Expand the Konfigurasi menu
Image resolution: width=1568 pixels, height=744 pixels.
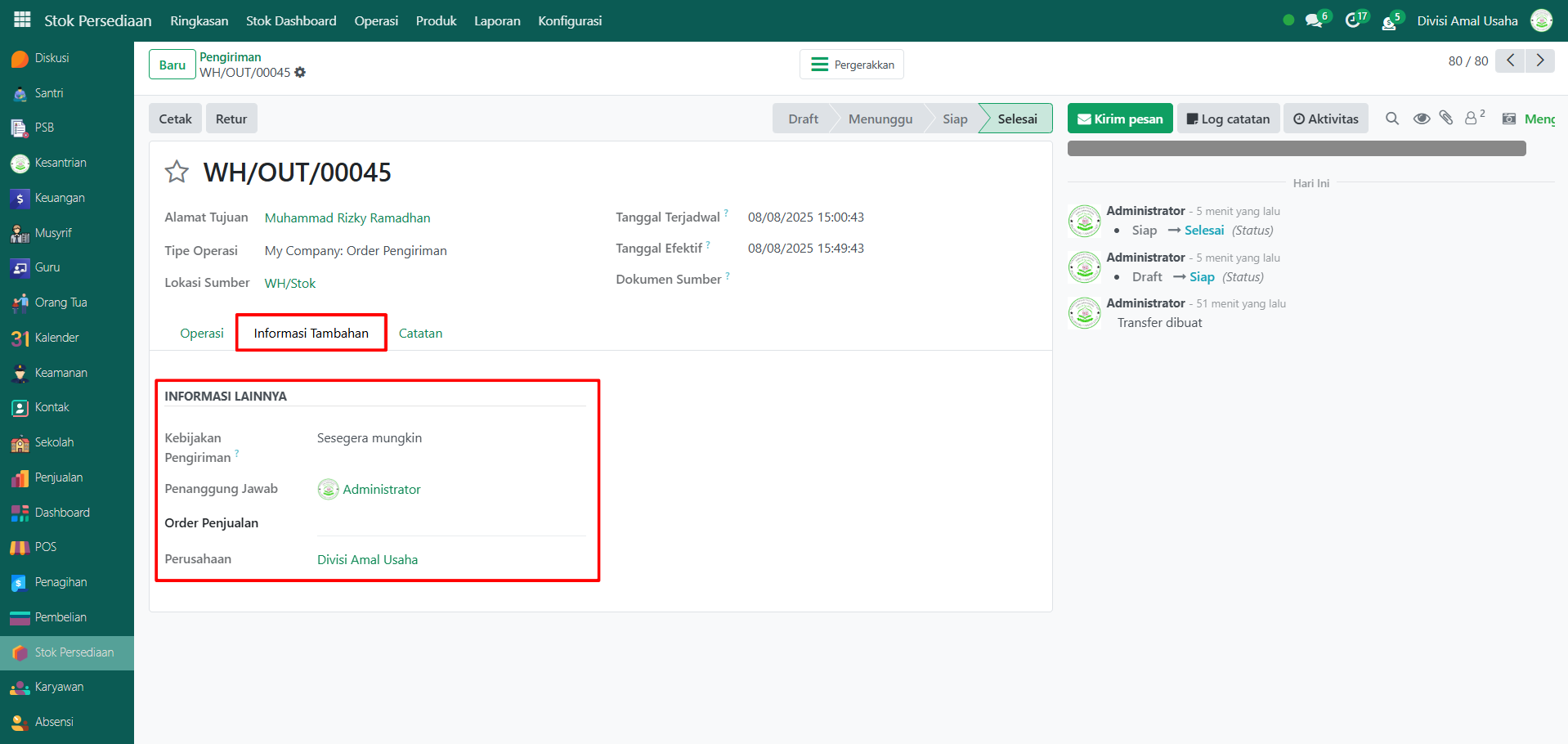pyautogui.click(x=569, y=20)
